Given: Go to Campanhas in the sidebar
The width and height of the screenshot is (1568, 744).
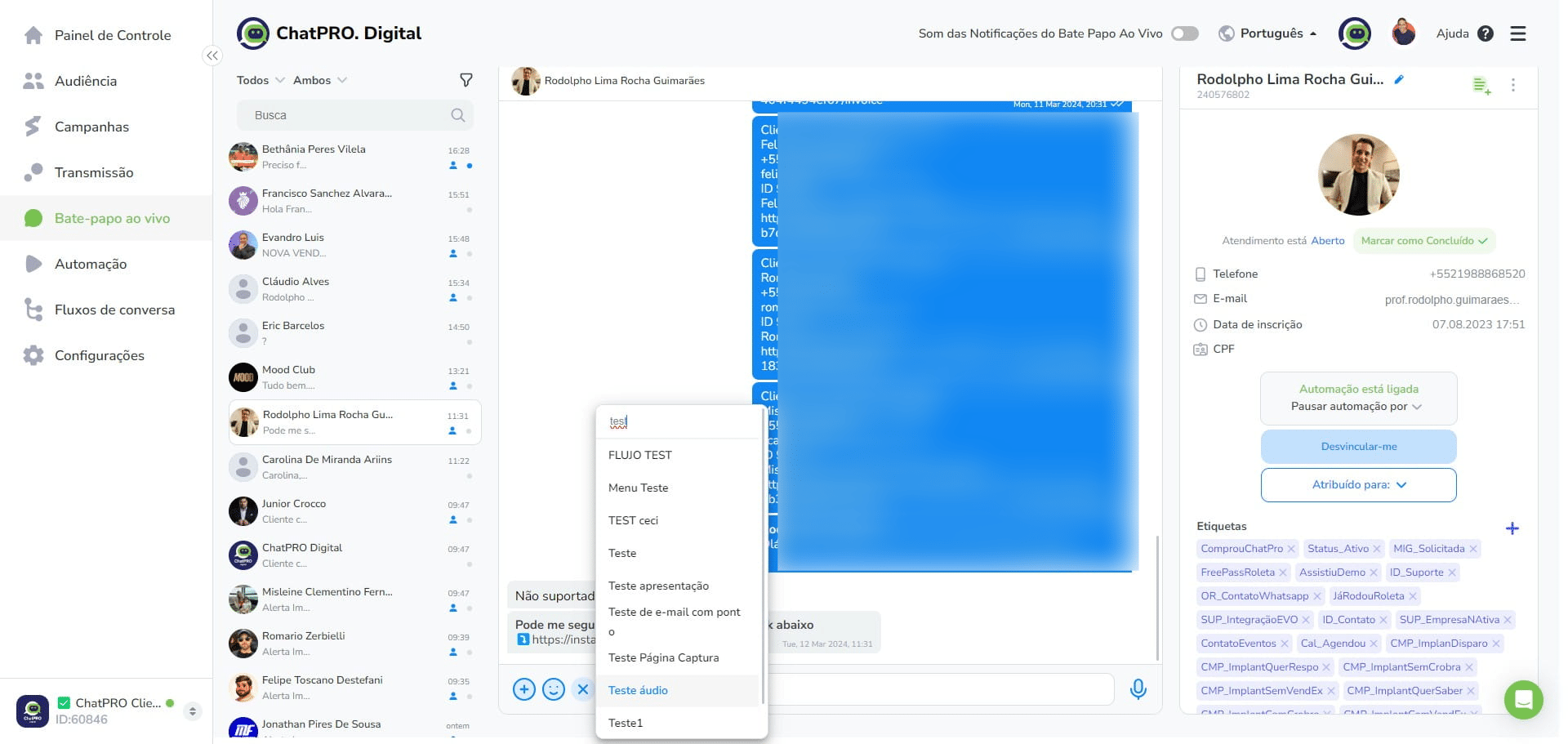Looking at the screenshot, I should point(91,127).
